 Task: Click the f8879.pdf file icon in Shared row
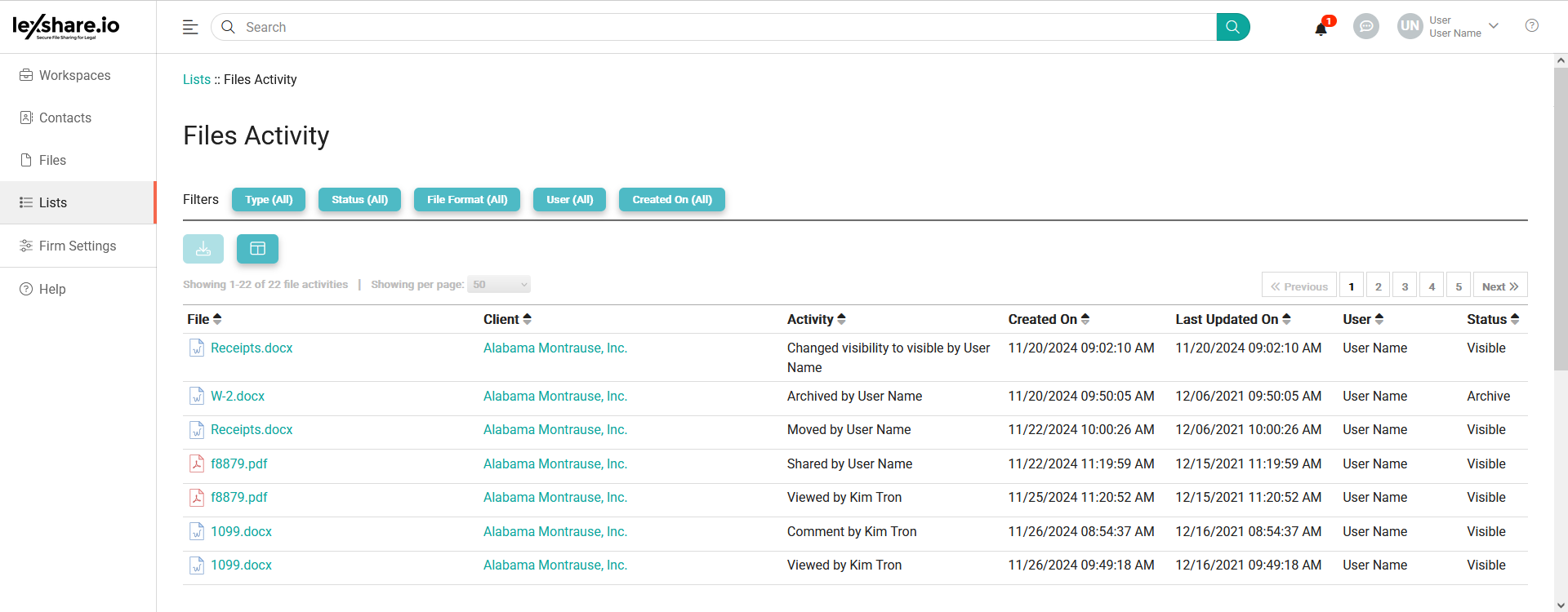[x=197, y=463]
